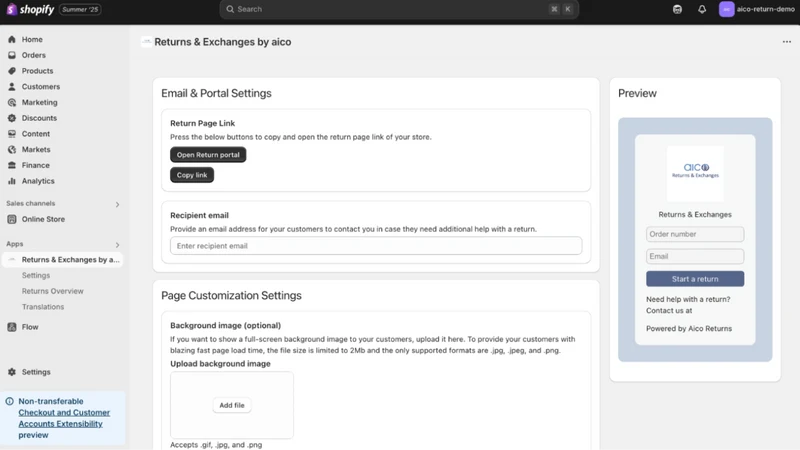This screenshot has width=800, height=450.
Task: Click the 'Page Customization Settings' heading
Action: coord(231,295)
